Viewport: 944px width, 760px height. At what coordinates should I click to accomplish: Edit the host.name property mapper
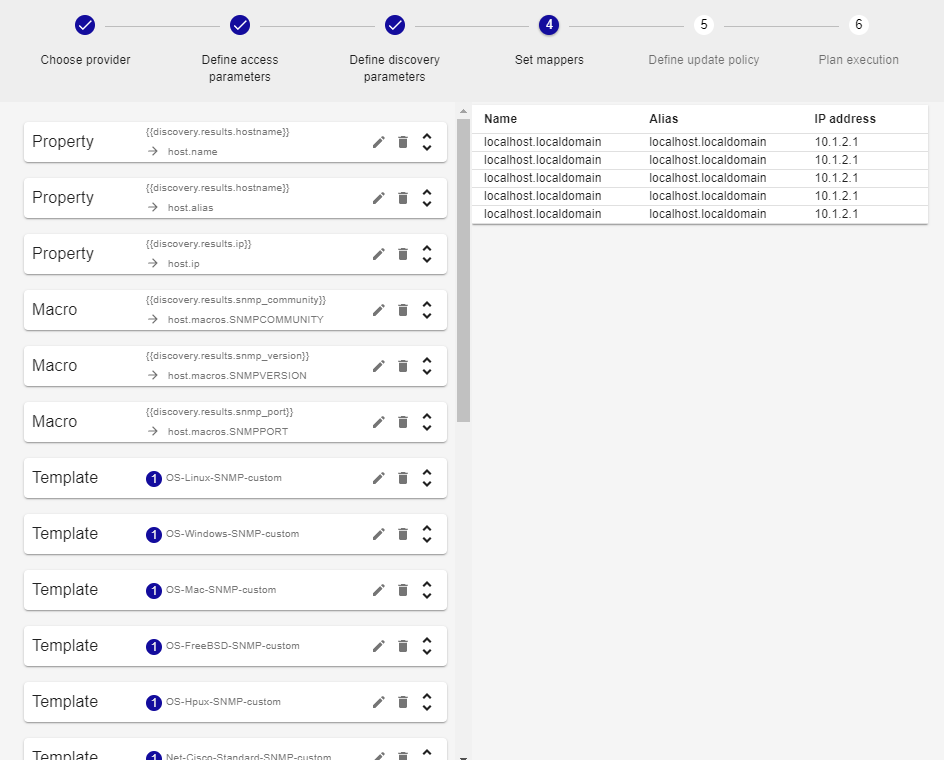[x=379, y=142]
